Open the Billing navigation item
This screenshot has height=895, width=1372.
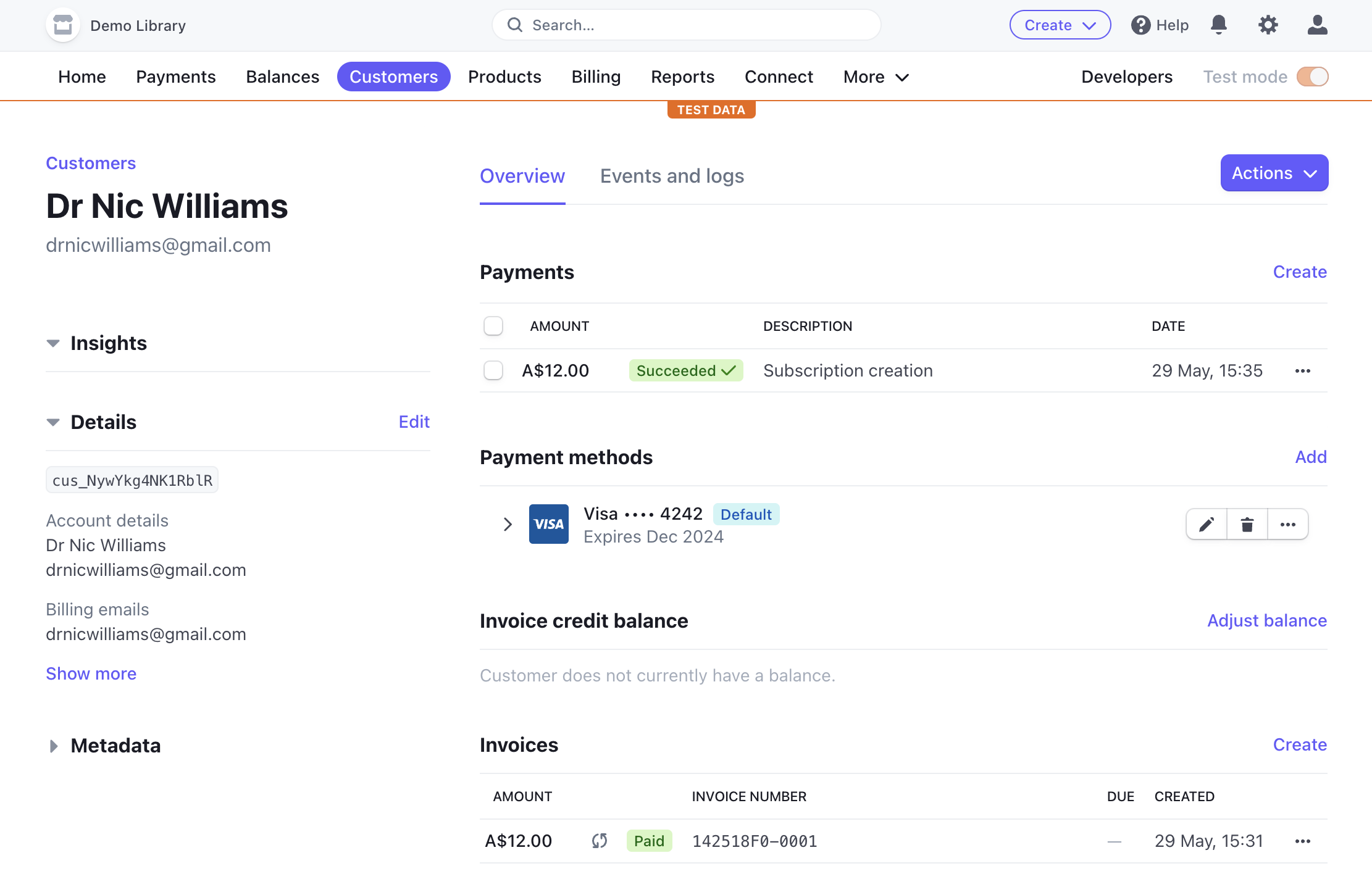coord(596,77)
